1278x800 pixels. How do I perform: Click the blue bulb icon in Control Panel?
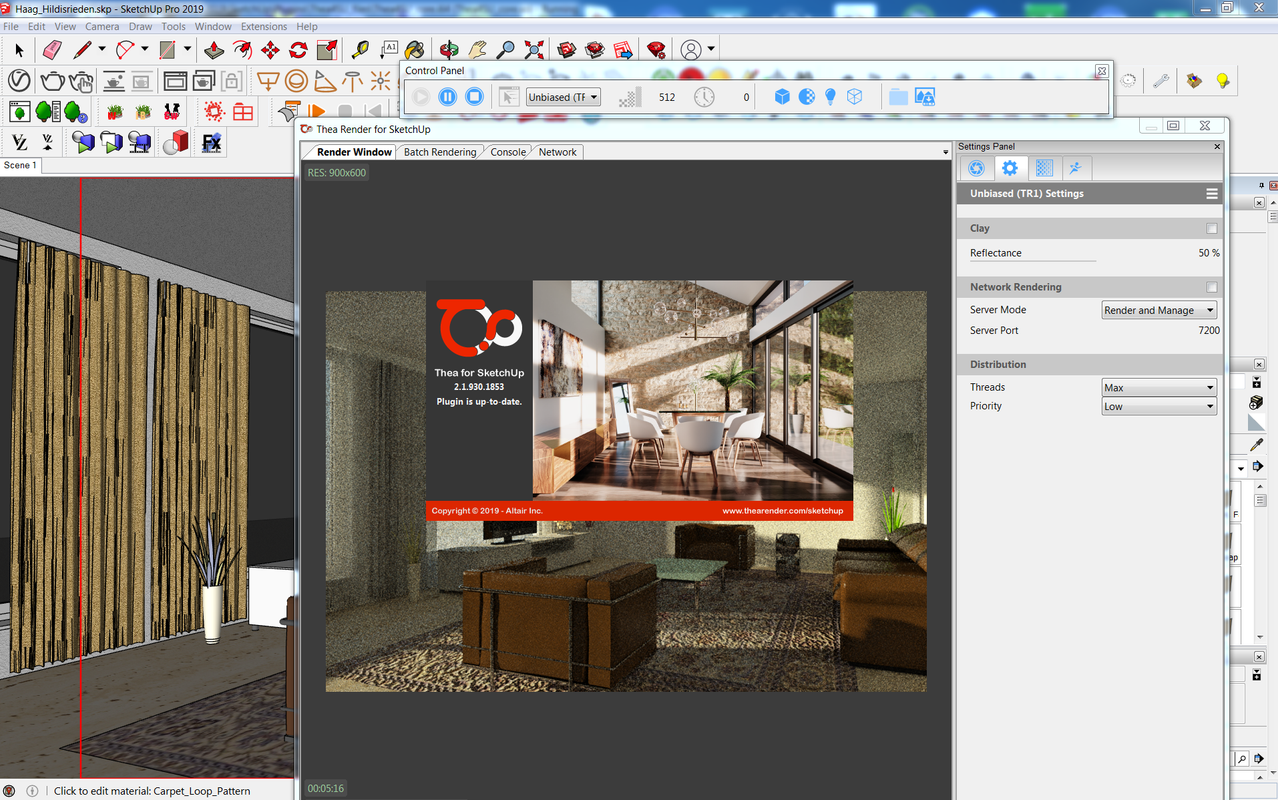point(830,97)
